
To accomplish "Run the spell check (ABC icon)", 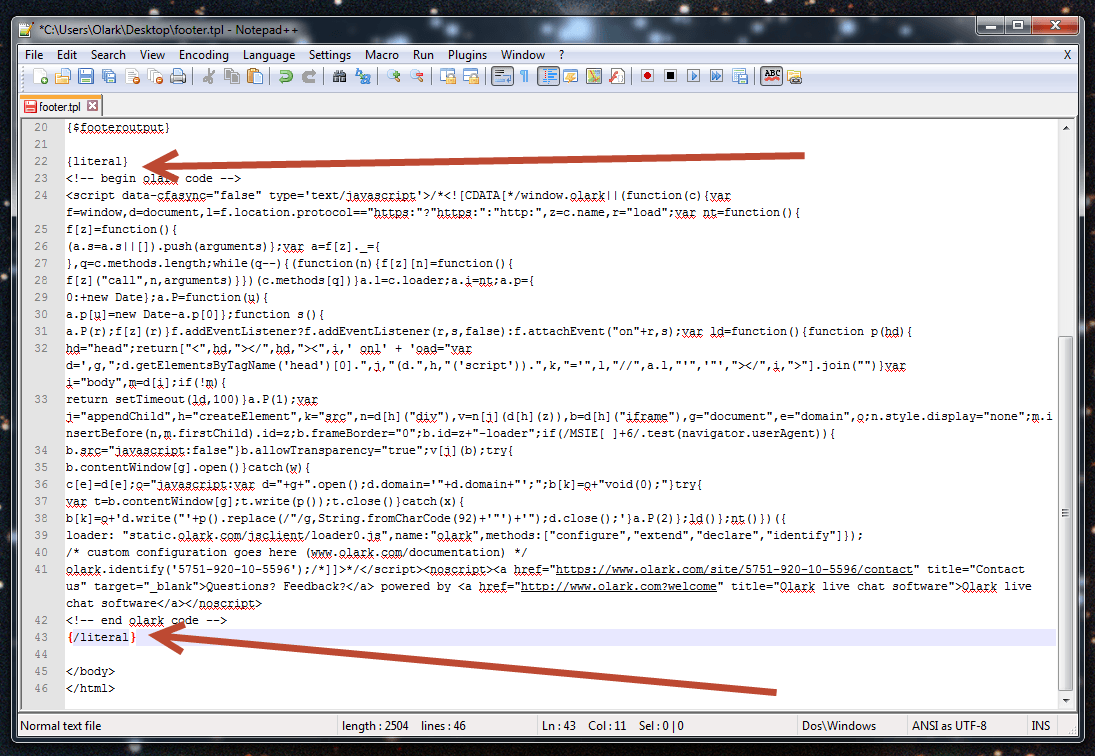I will click(771, 76).
